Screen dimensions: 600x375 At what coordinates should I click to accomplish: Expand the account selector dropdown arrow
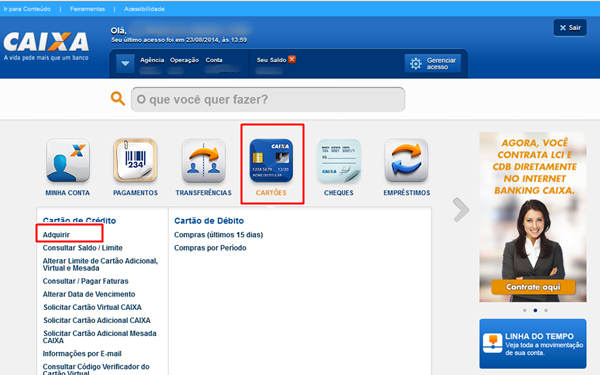pyautogui.click(x=125, y=64)
